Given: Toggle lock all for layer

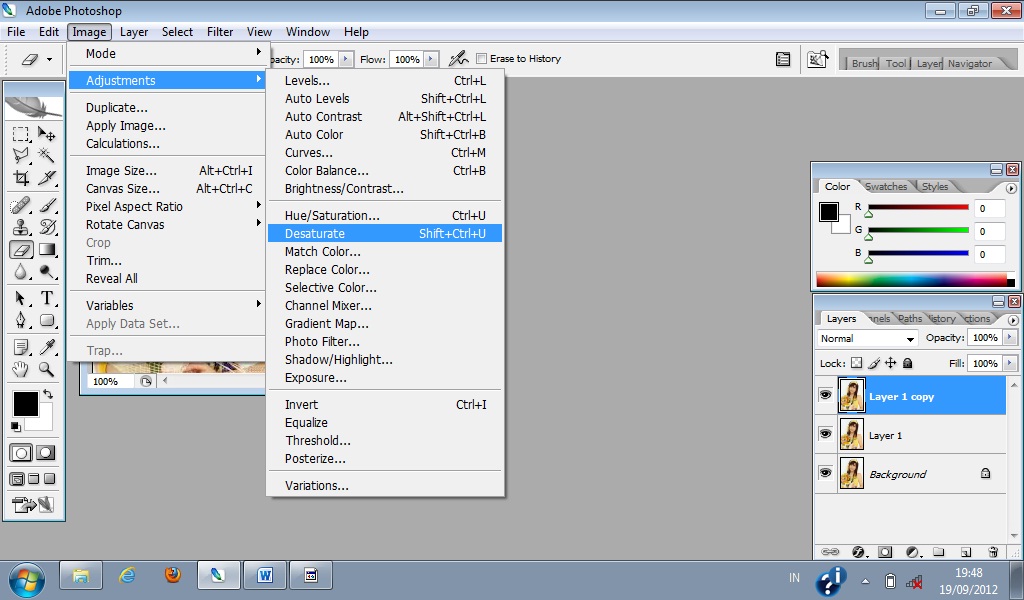Looking at the screenshot, I should coord(908,364).
